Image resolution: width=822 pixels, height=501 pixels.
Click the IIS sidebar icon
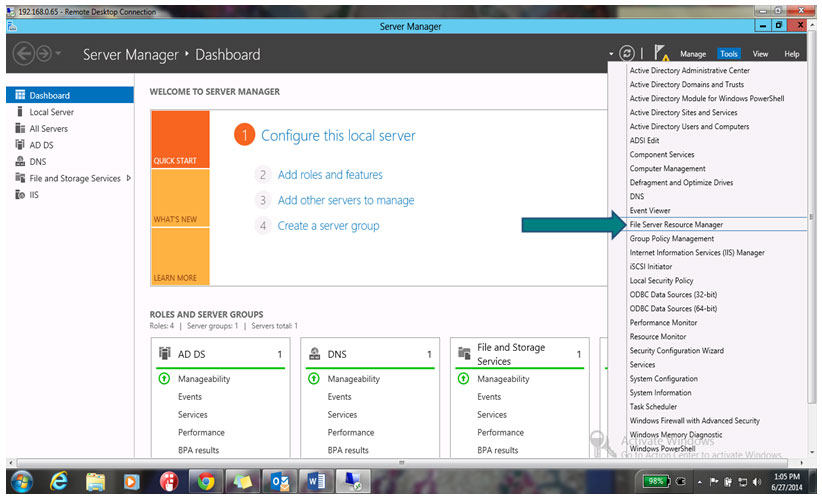tap(20, 194)
